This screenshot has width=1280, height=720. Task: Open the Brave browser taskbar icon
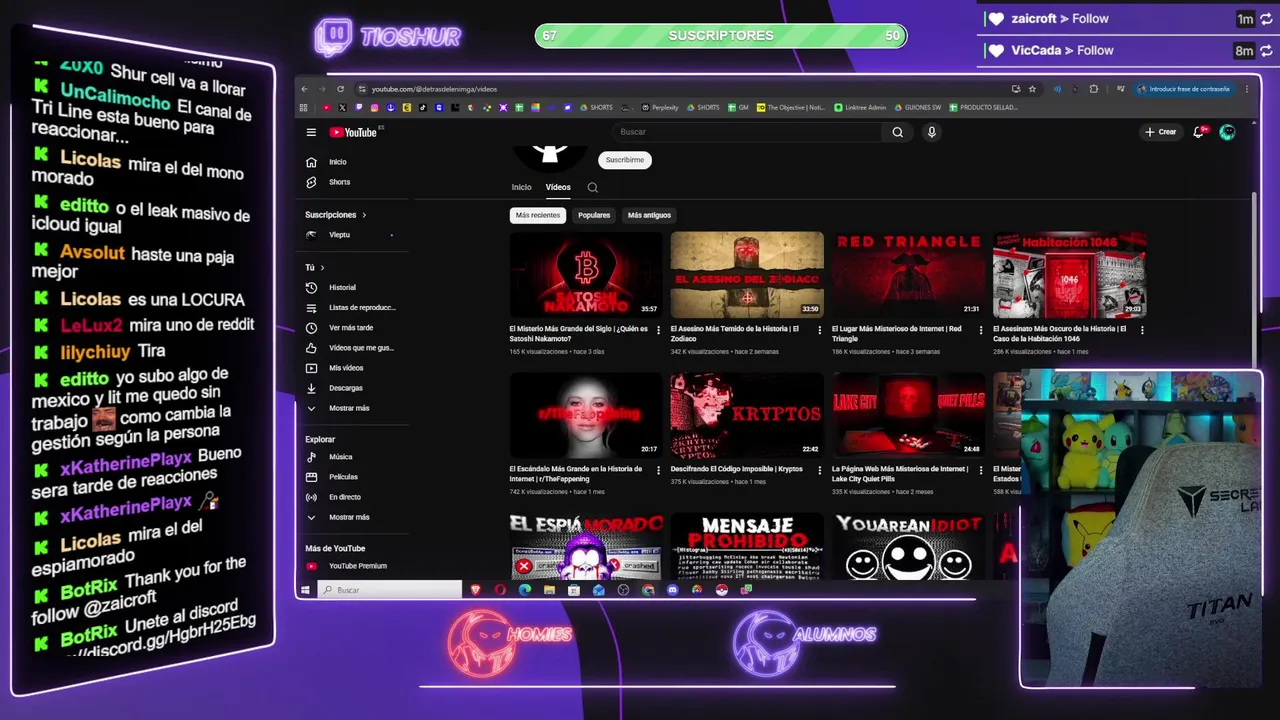(x=476, y=590)
